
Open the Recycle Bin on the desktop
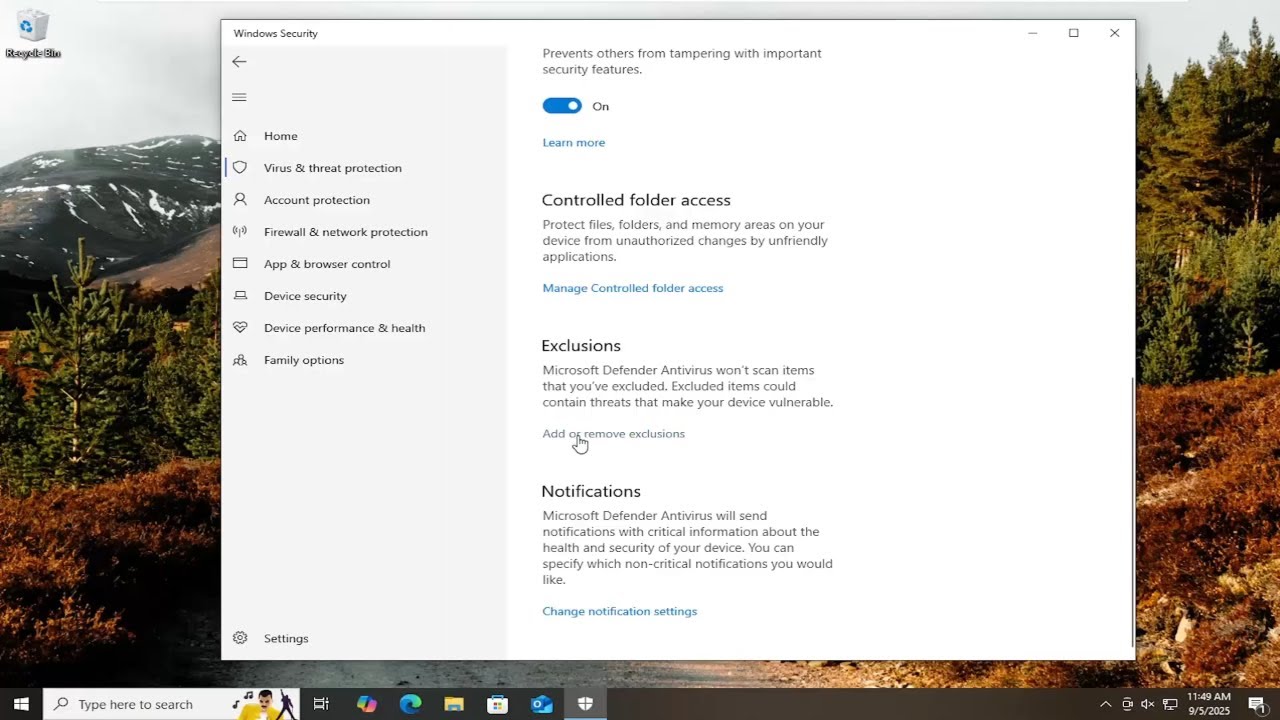(x=33, y=34)
